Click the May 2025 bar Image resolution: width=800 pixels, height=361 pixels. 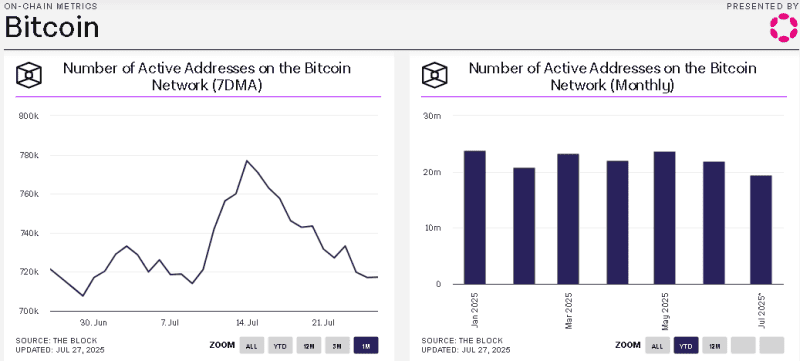coord(665,218)
